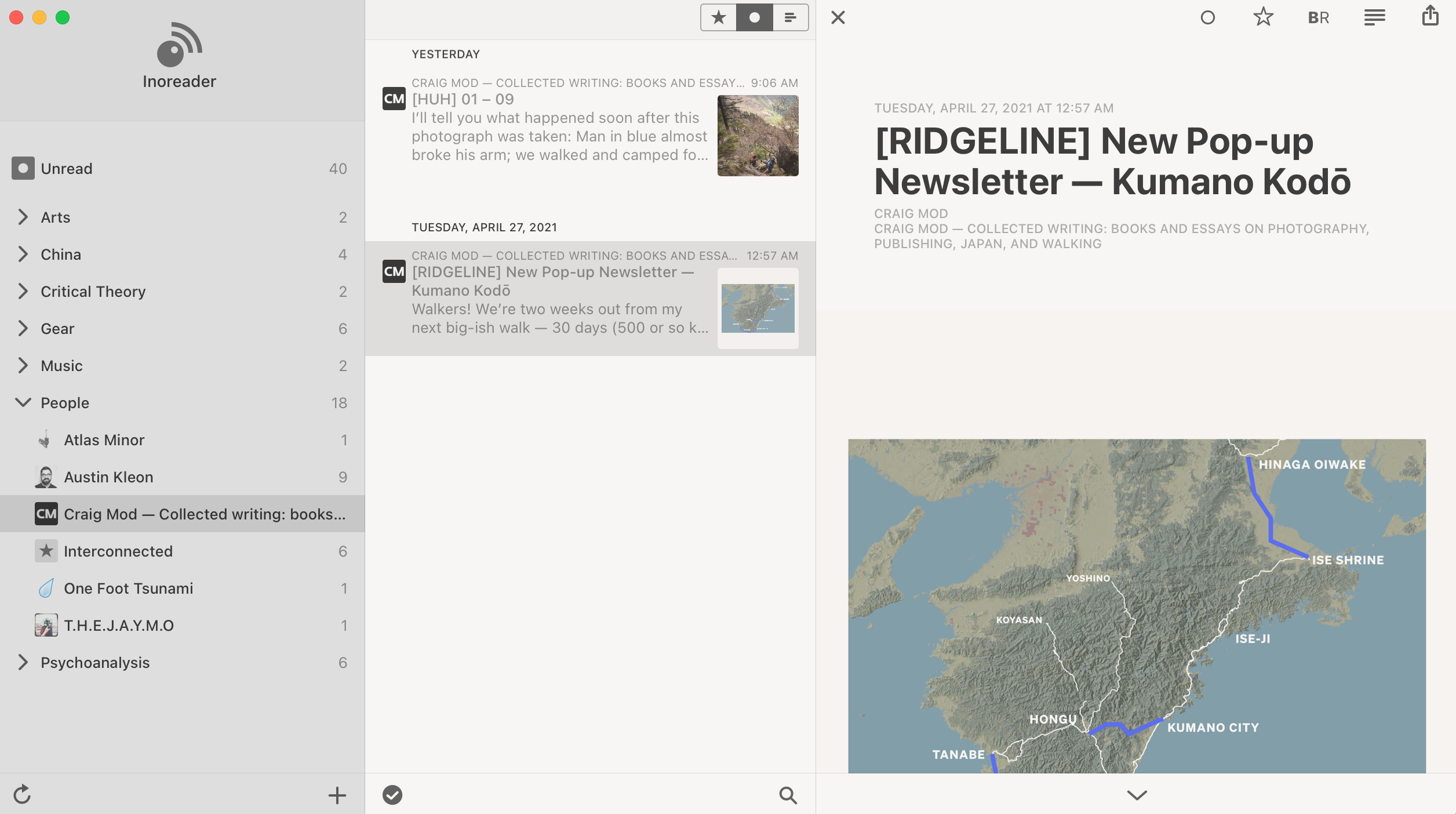Search articles in the list
This screenshot has width=1456, height=814.
tap(788, 795)
